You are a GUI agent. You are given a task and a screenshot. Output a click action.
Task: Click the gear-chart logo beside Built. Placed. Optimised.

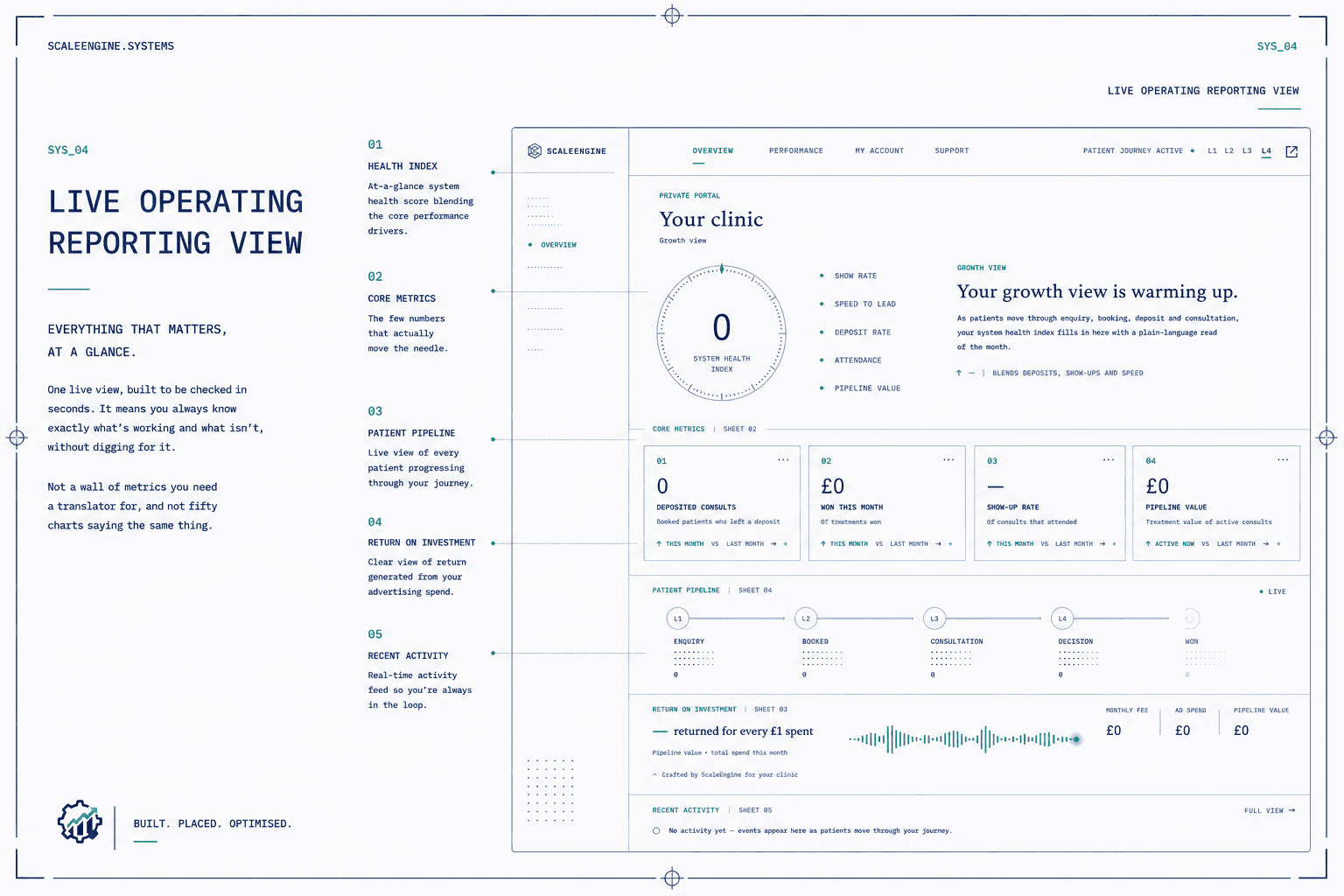pos(80,822)
